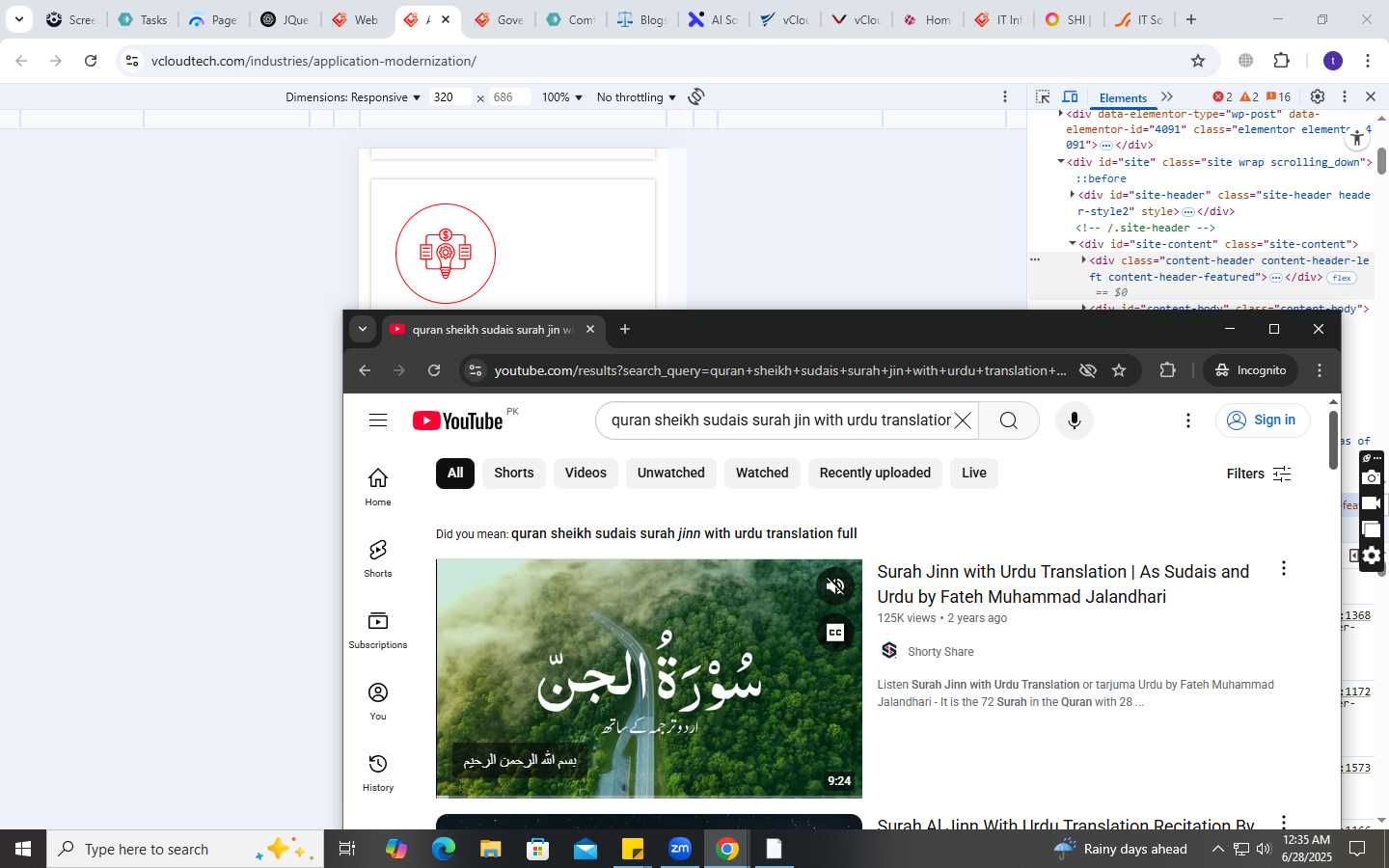Click the Windows Start button
The image size is (1389, 868).
coord(23,849)
